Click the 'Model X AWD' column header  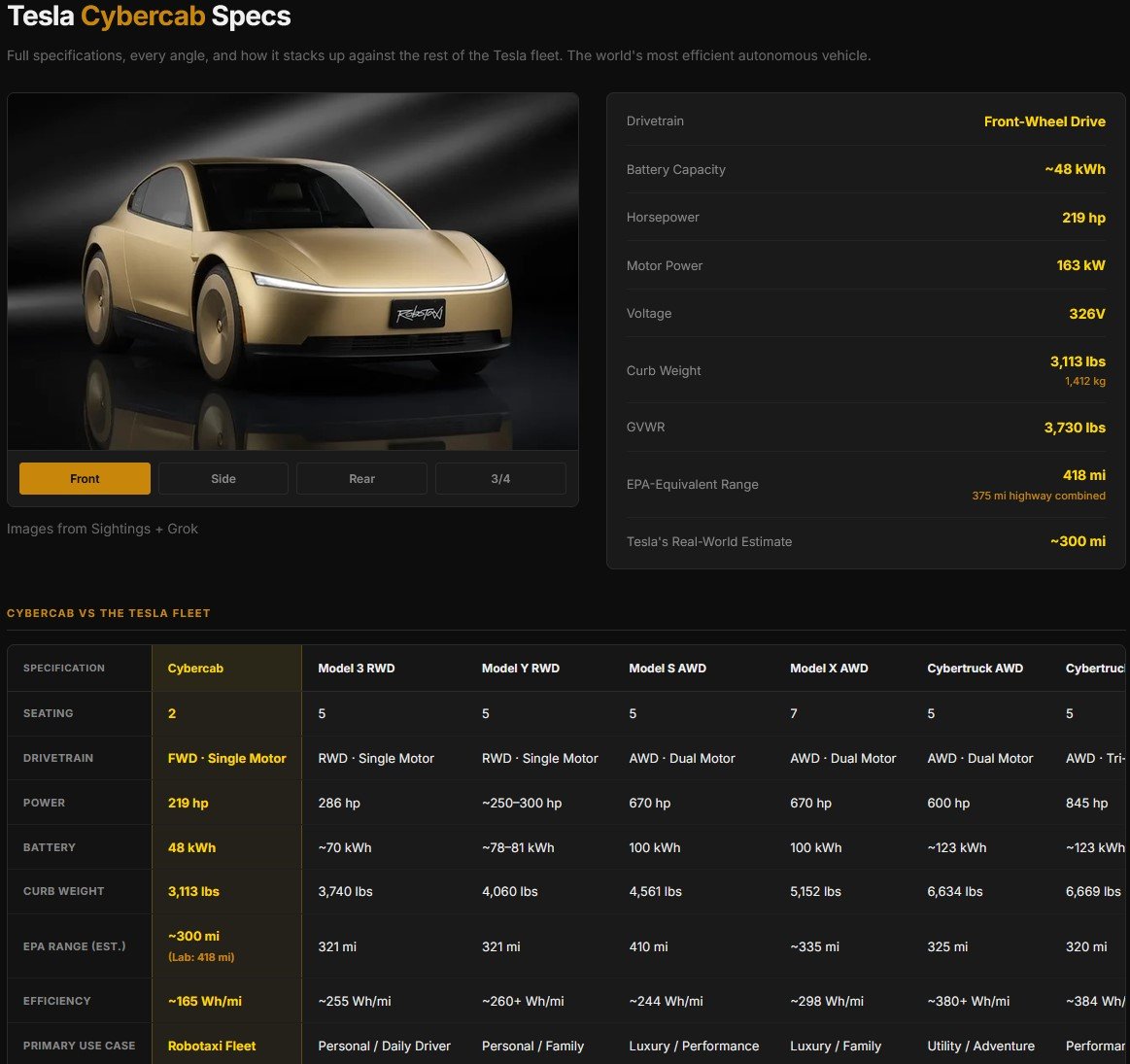(x=829, y=669)
